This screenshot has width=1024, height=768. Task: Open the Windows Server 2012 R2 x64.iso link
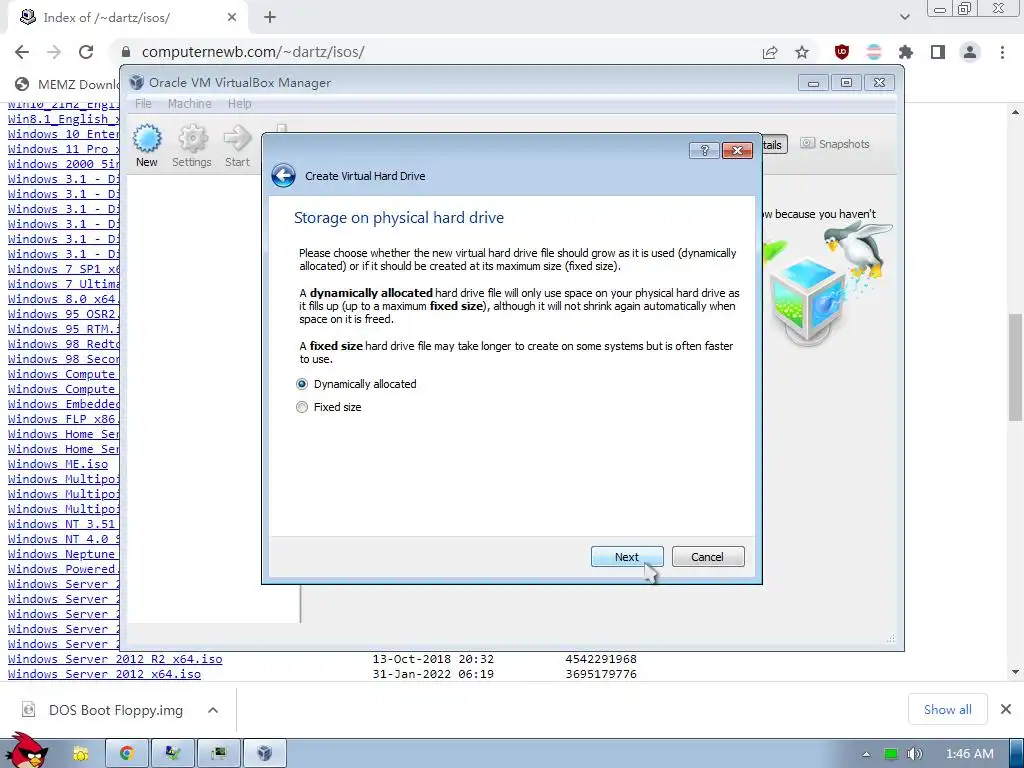(x=115, y=659)
